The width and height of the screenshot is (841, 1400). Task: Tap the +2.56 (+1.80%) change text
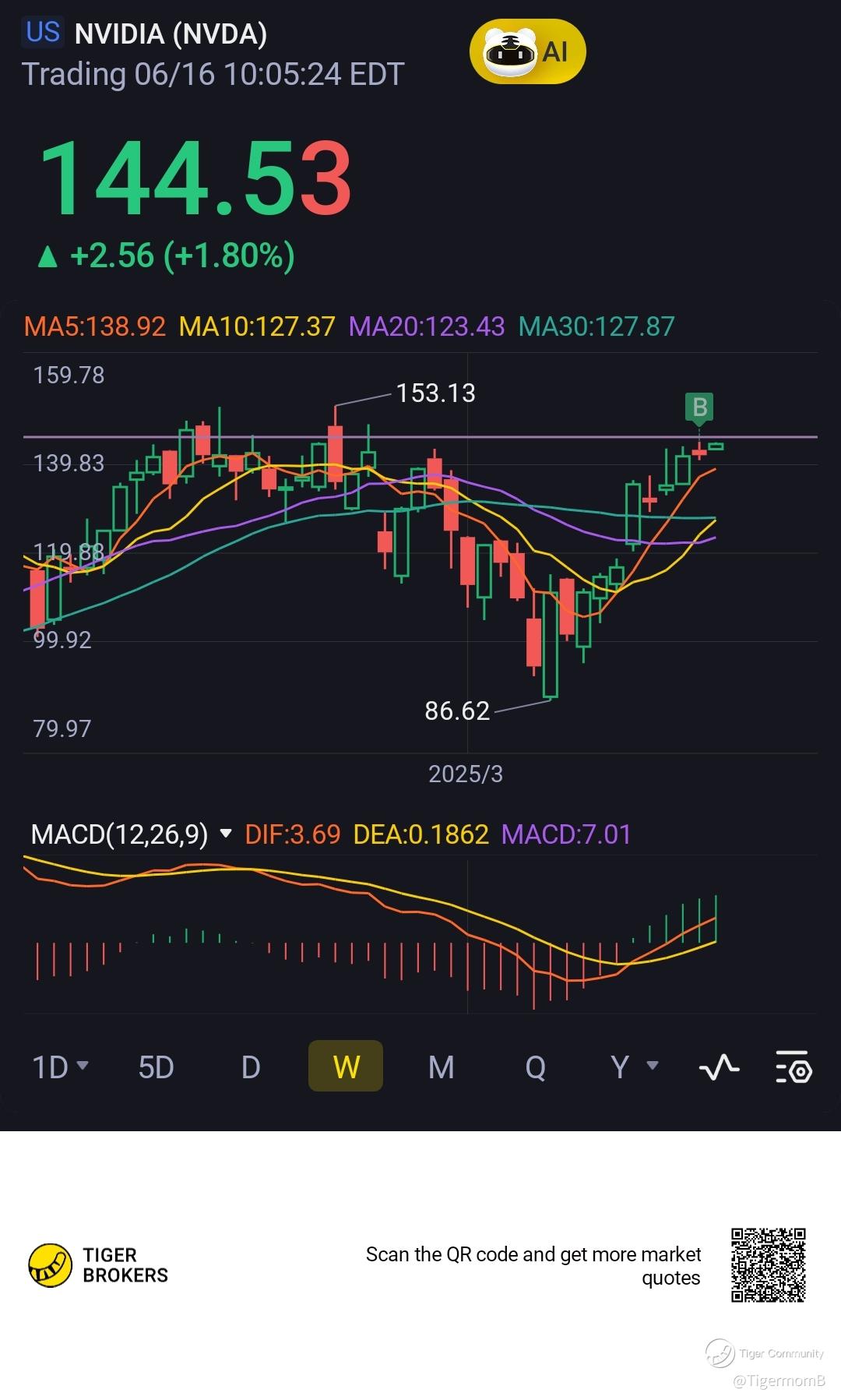[166, 256]
